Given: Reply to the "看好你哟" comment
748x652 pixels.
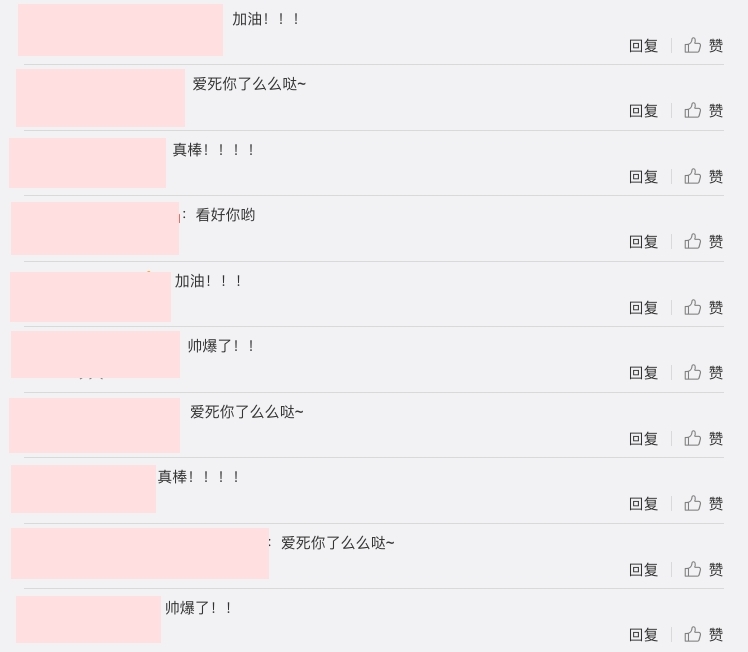Looking at the screenshot, I should (643, 242).
